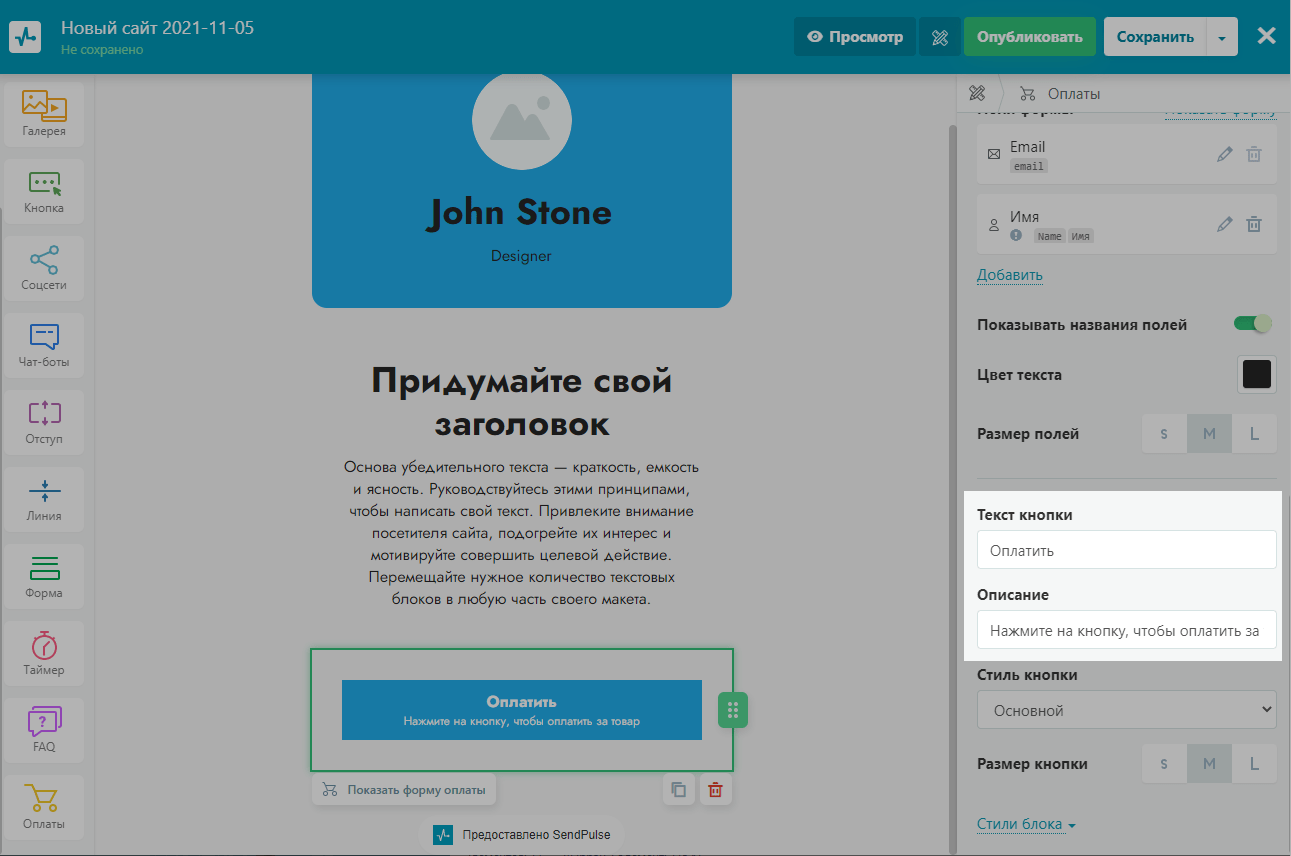Click the Добавить link

pos(1009,275)
